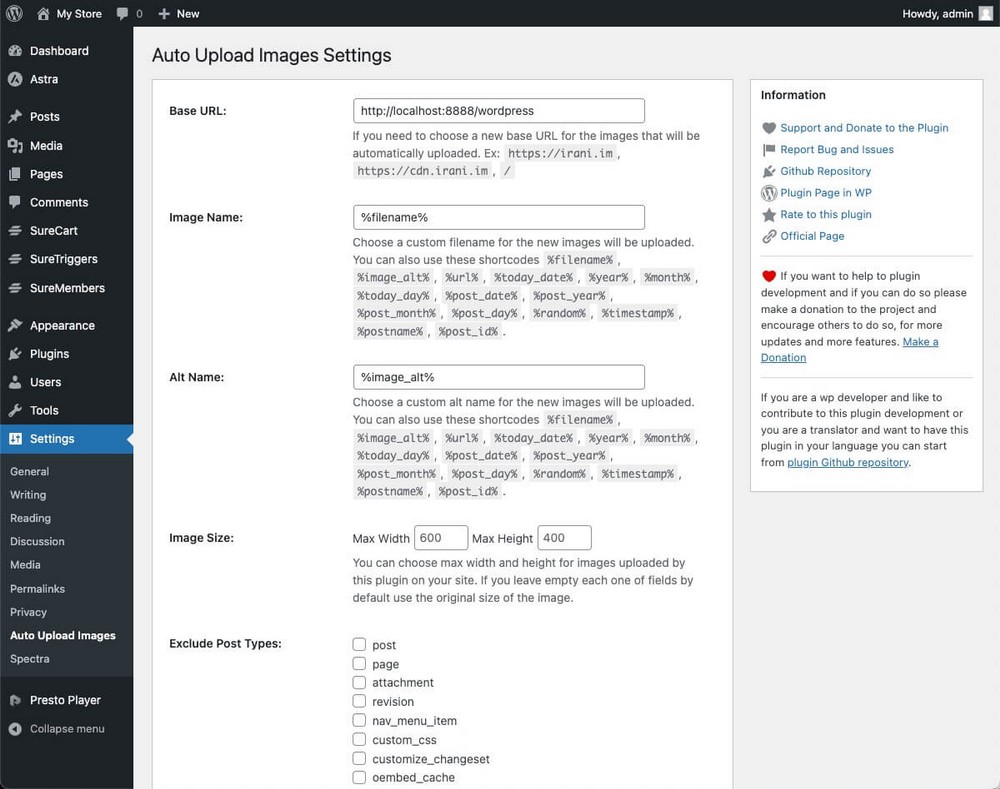Screen dimensions: 1000x789
Task: Click the Comments speech bubble sidebar icon
Action: [15, 202]
